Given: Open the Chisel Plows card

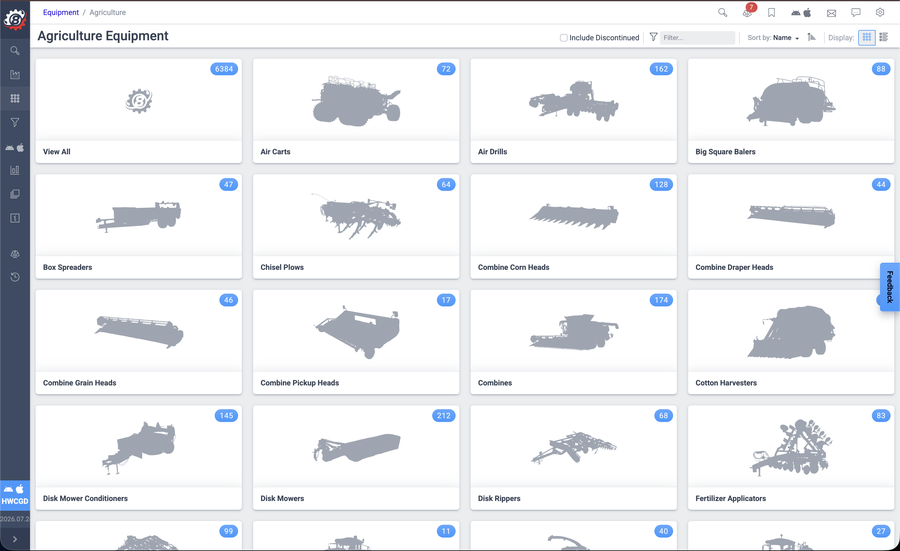Looking at the screenshot, I should coord(356,226).
